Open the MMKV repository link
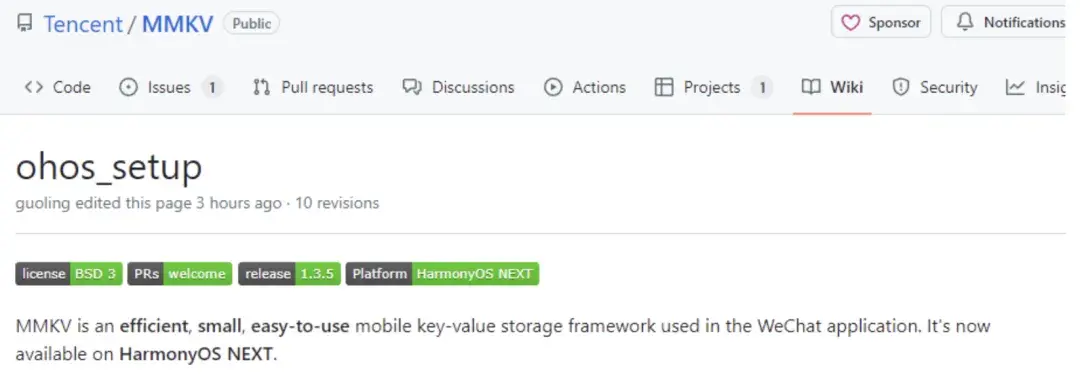Viewport: 1080px width, 392px height. pos(178,24)
